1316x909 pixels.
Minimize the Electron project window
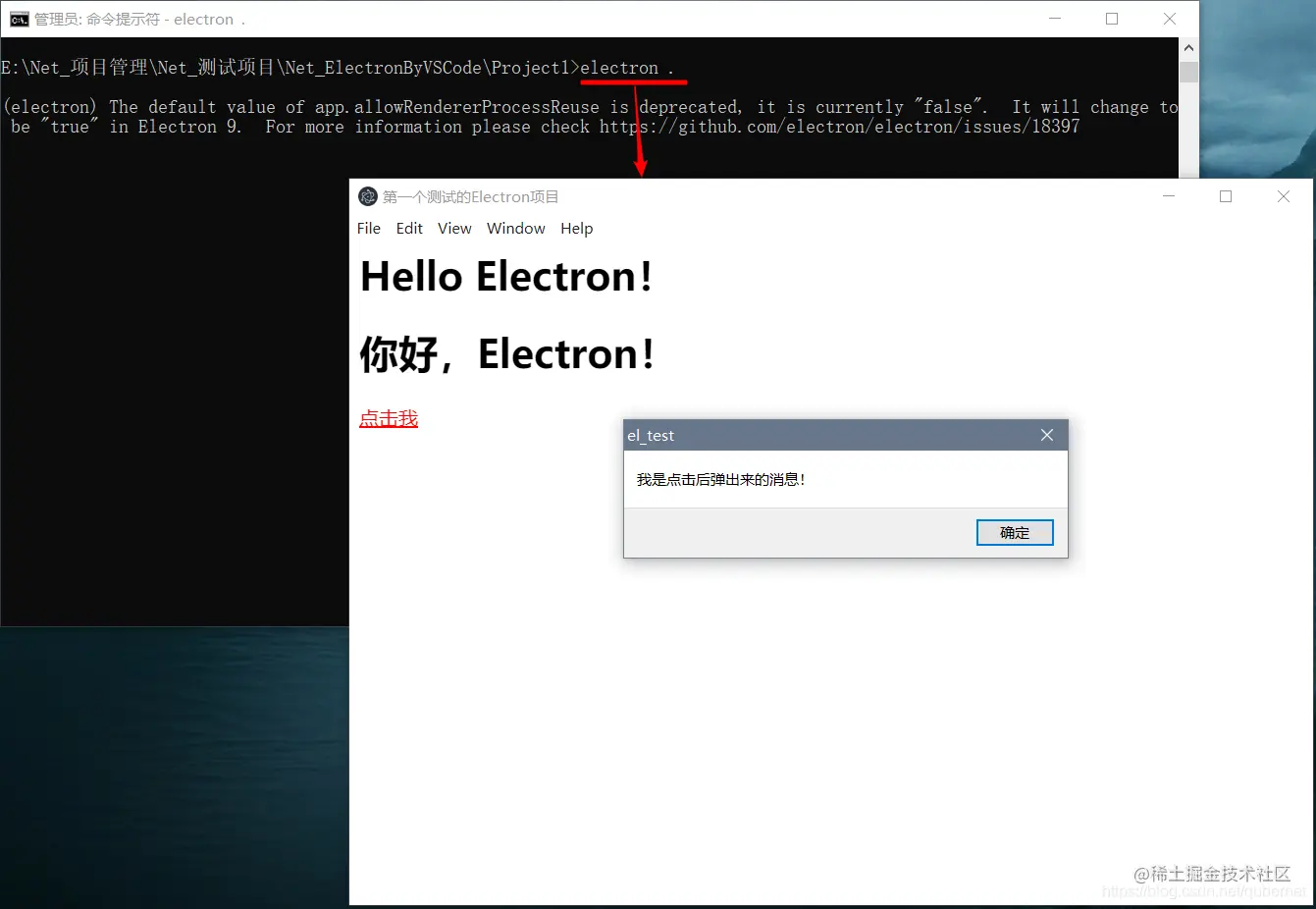1169,196
